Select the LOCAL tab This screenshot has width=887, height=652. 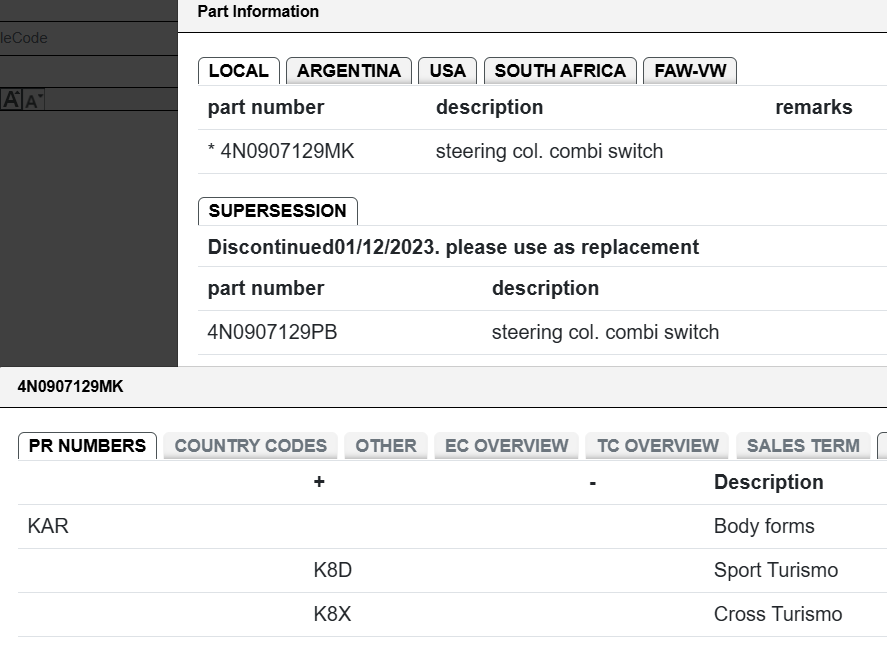point(239,71)
